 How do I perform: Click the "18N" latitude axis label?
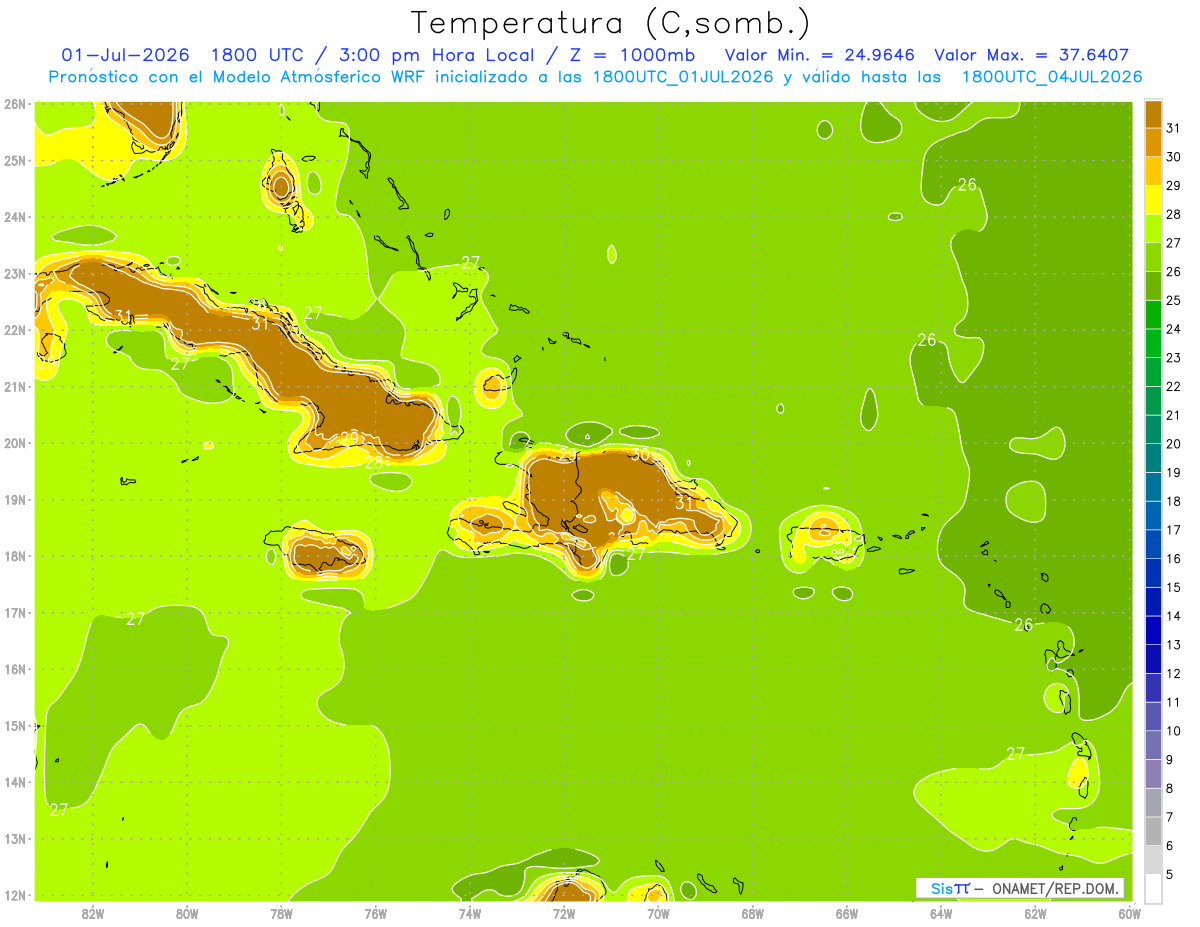pyautogui.click(x=14, y=556)
